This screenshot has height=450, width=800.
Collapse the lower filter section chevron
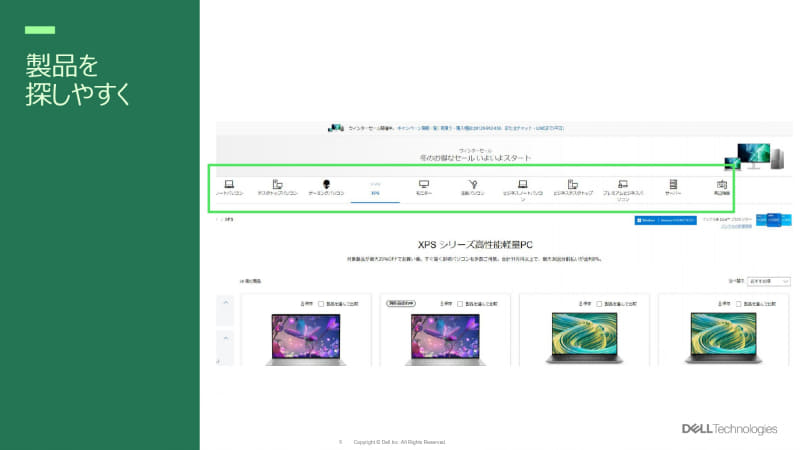coord(226,338)
